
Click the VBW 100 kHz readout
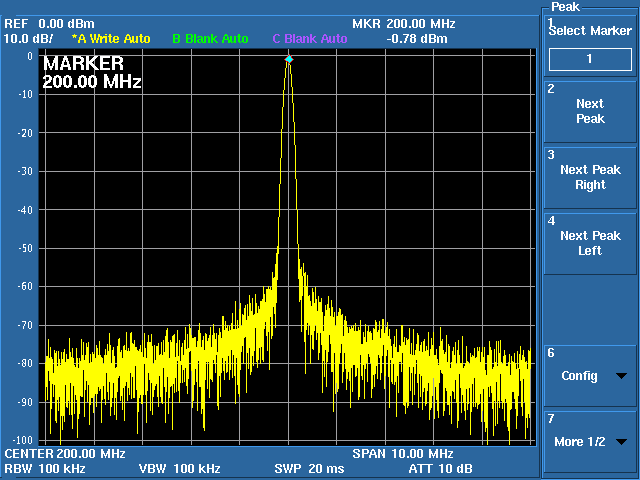(x=180, y=469)
